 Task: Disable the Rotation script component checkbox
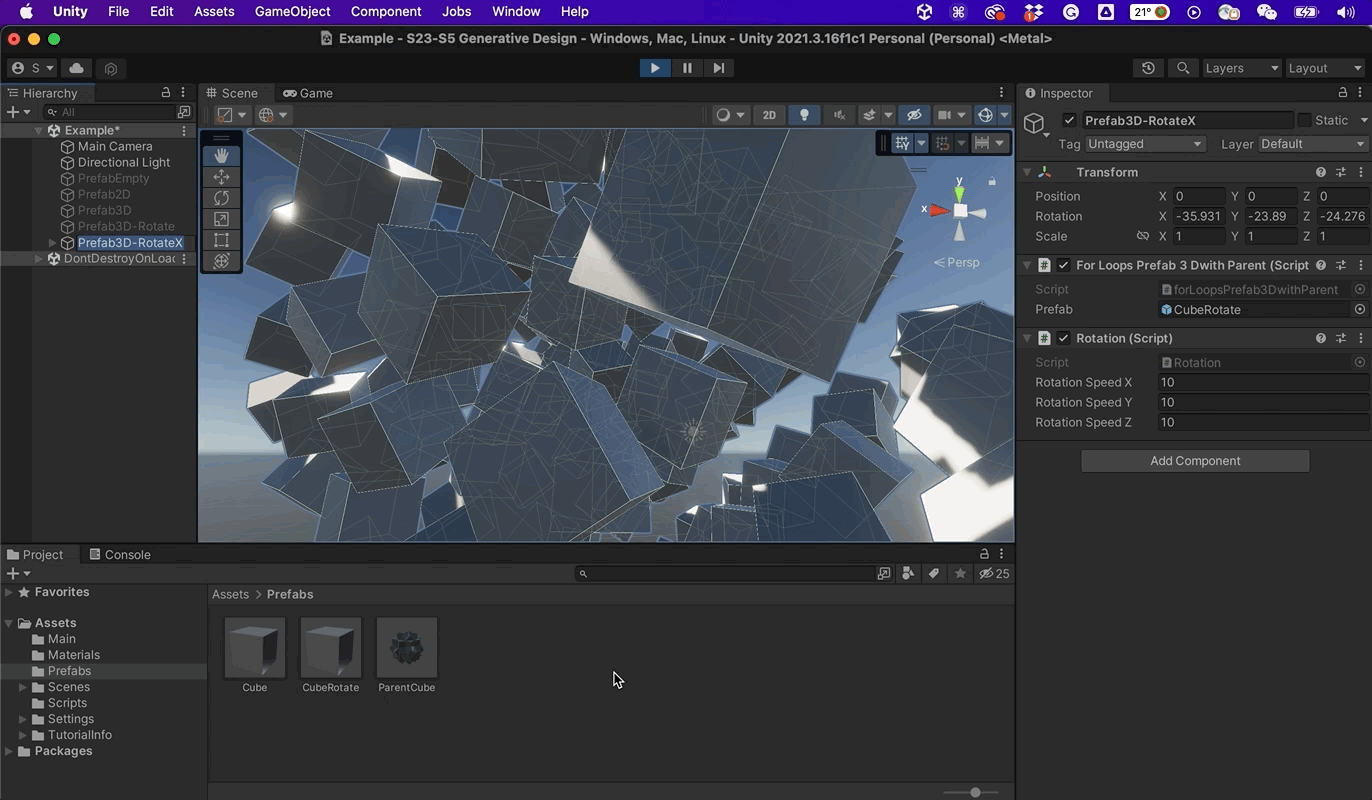(x=1064, y=338)
